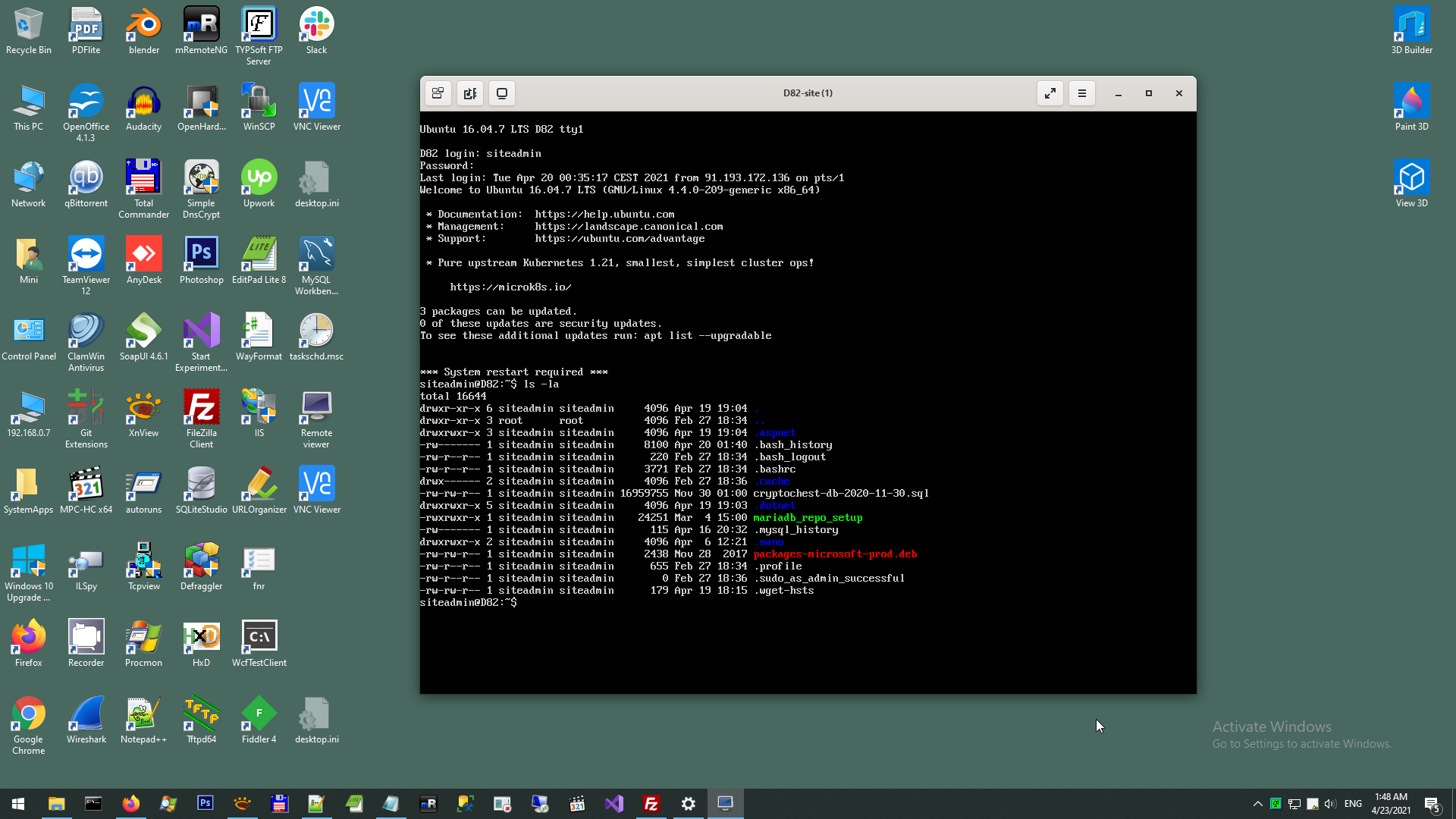Open the taskbar clock and calendar flyout

(x=1391, y=804)
